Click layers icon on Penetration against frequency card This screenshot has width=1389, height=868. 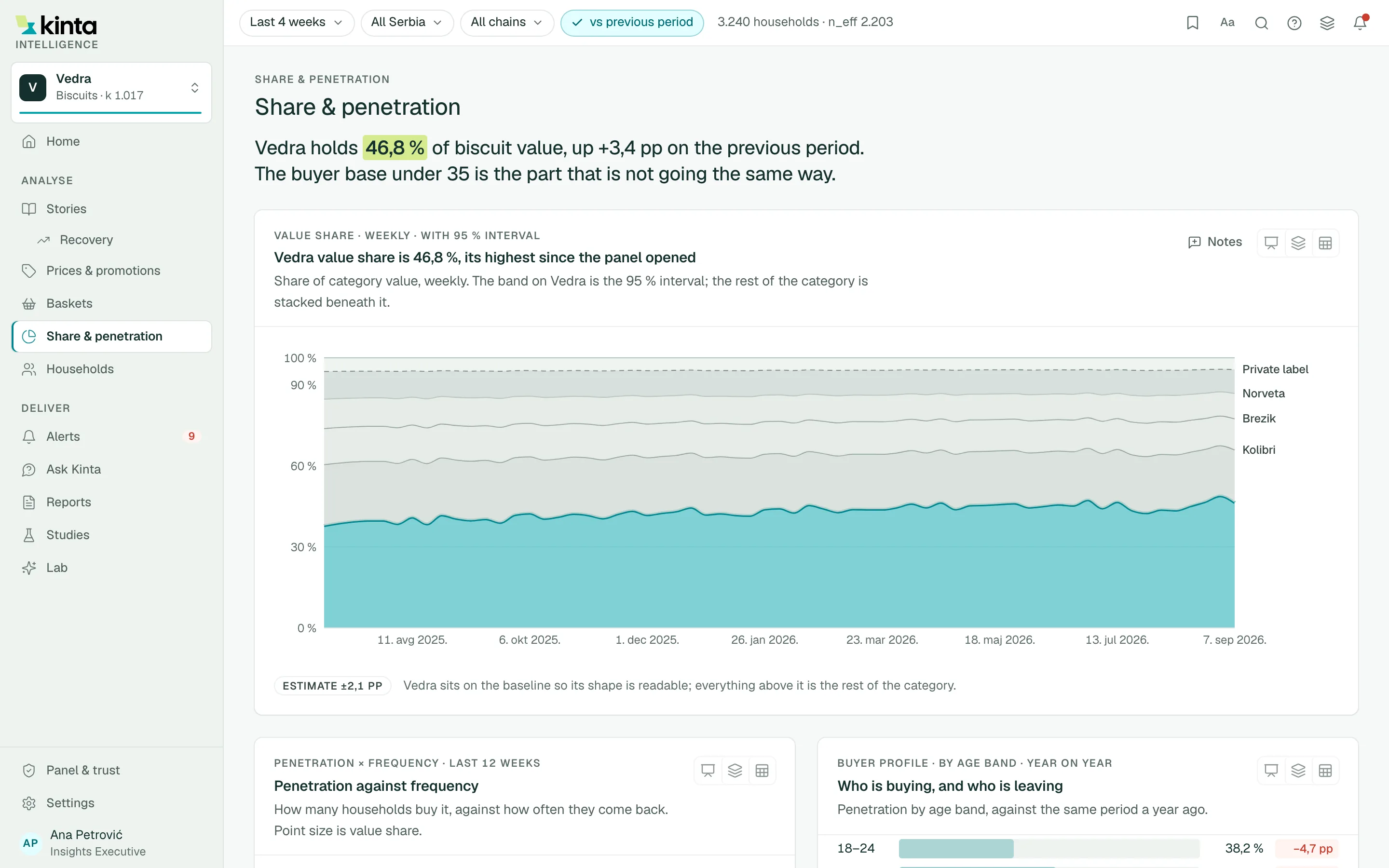[x=735, y=771]
